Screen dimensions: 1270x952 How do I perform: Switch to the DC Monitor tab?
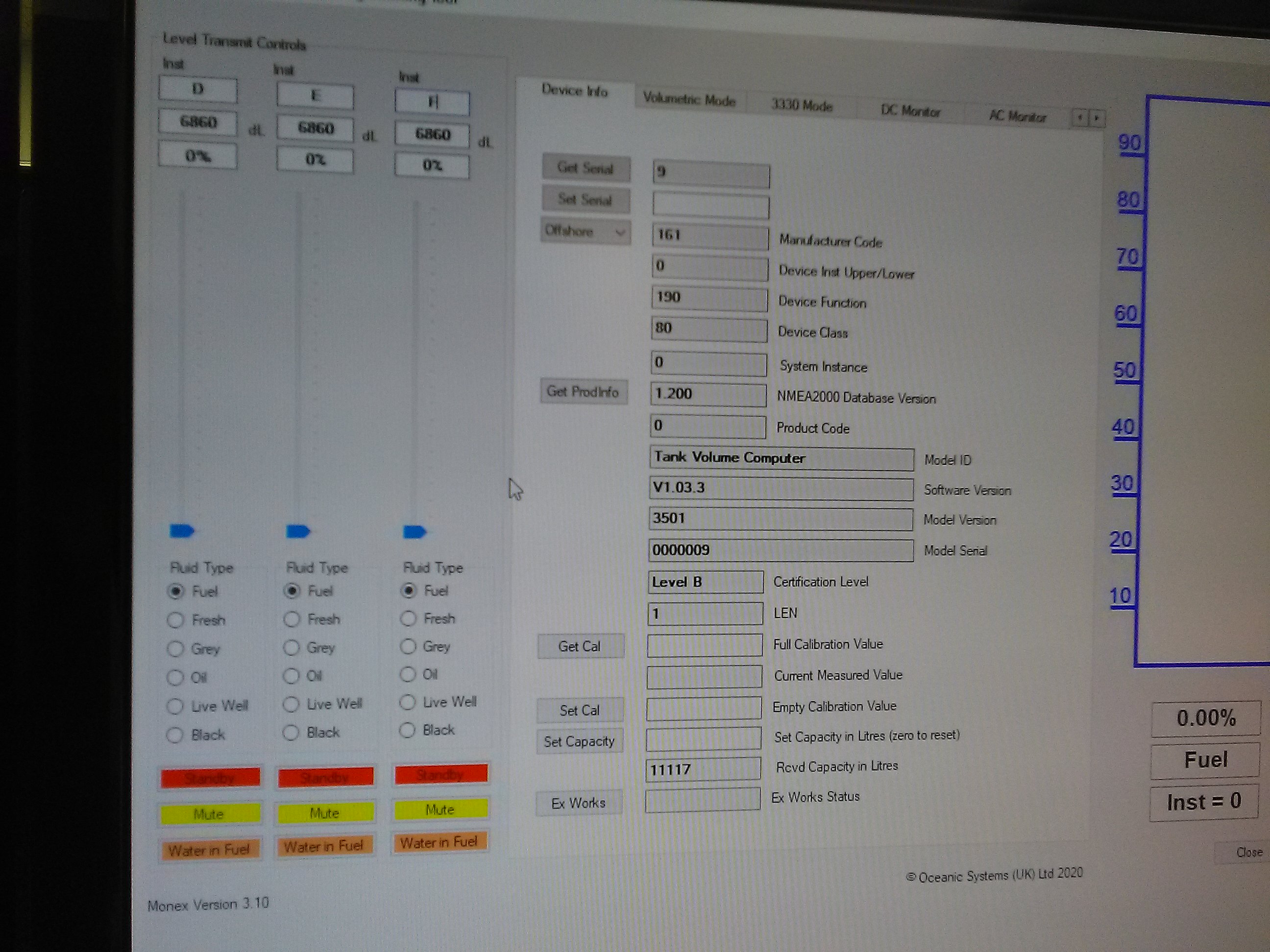(x=910, y=111)
